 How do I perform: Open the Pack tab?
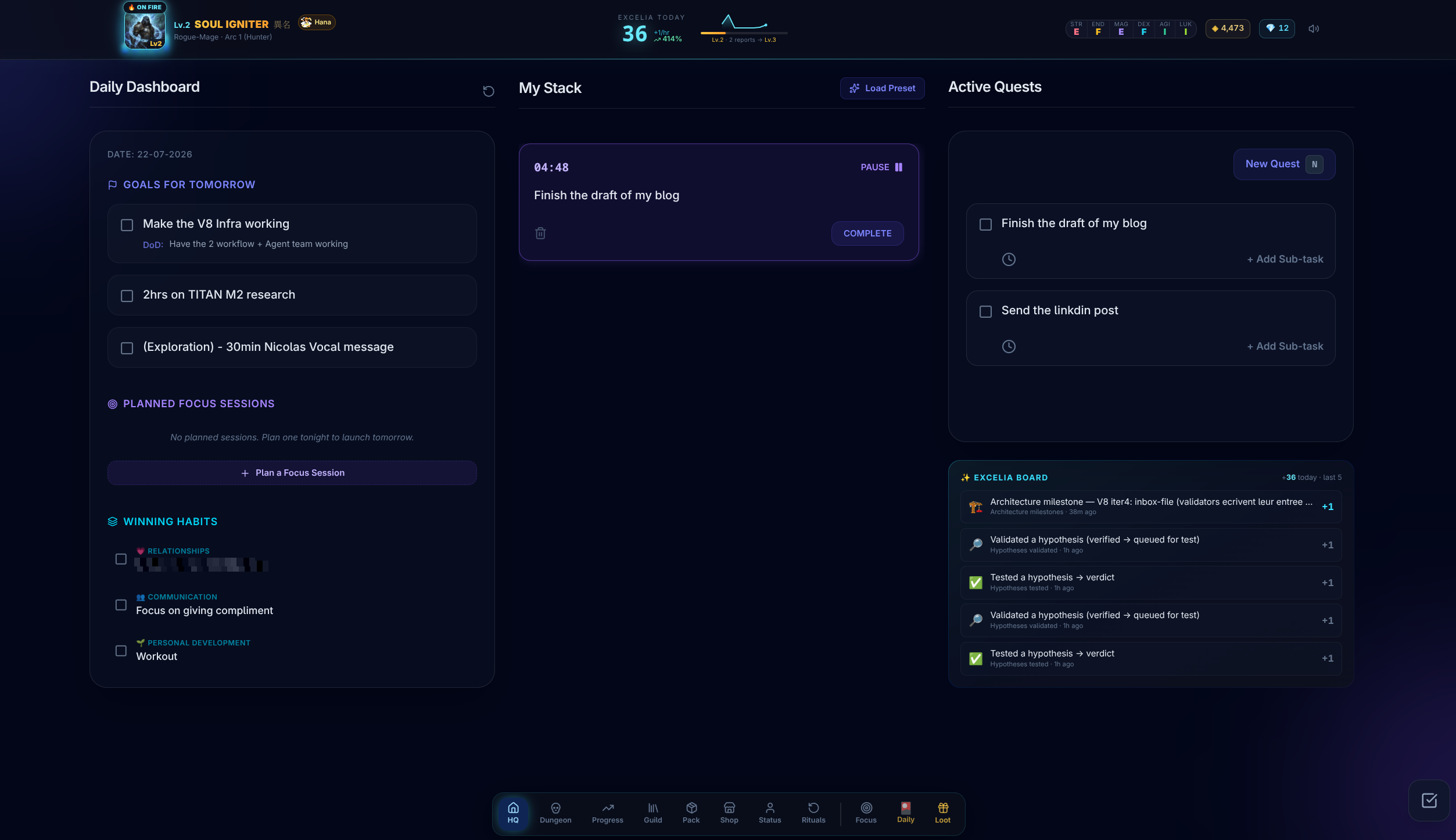[691, 813]
